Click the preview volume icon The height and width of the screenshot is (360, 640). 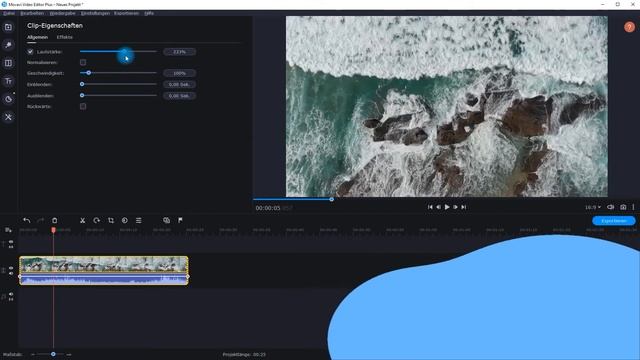[x=610, y=207]
